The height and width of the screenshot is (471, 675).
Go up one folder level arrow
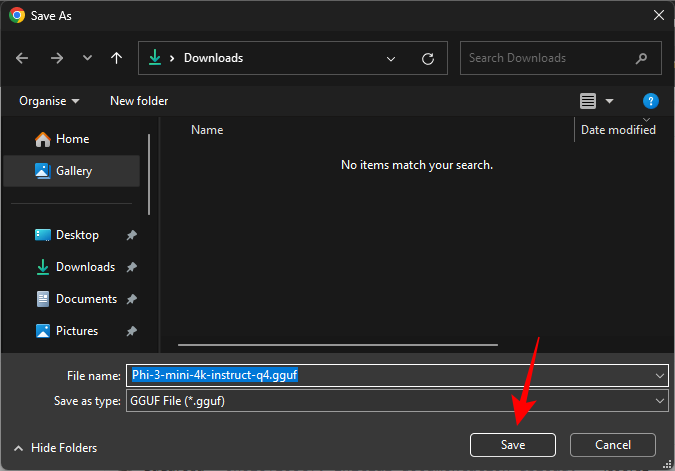pos(116,58)
